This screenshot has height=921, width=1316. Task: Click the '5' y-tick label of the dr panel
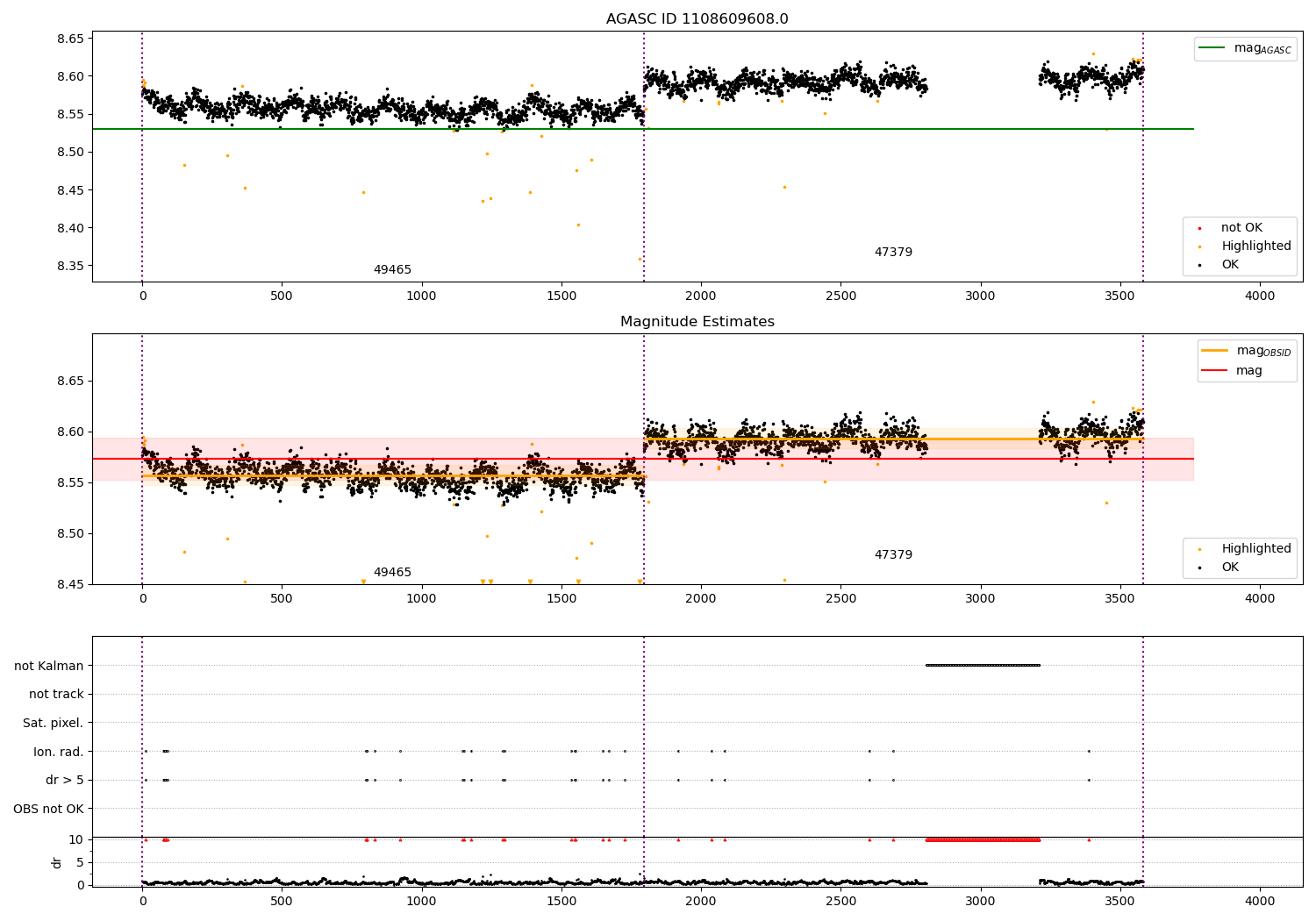click(x=80, y=863)
